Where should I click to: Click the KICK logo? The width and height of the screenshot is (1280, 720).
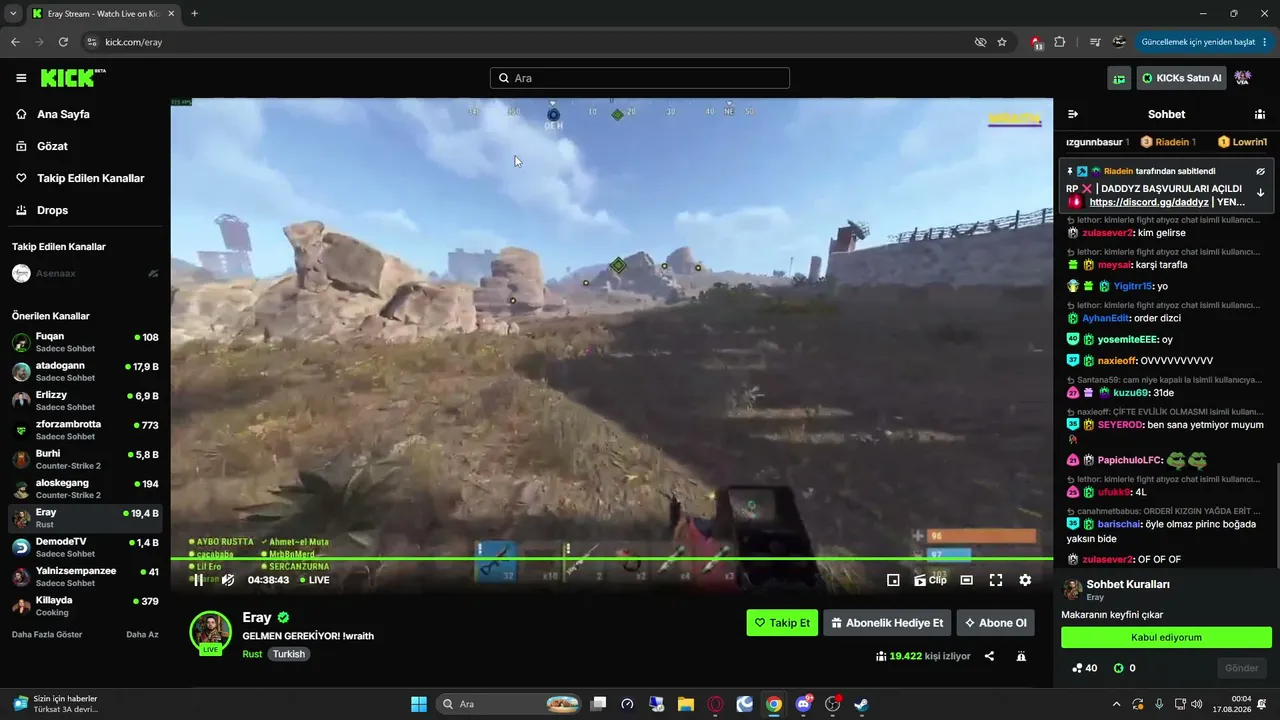click(73, 78)
